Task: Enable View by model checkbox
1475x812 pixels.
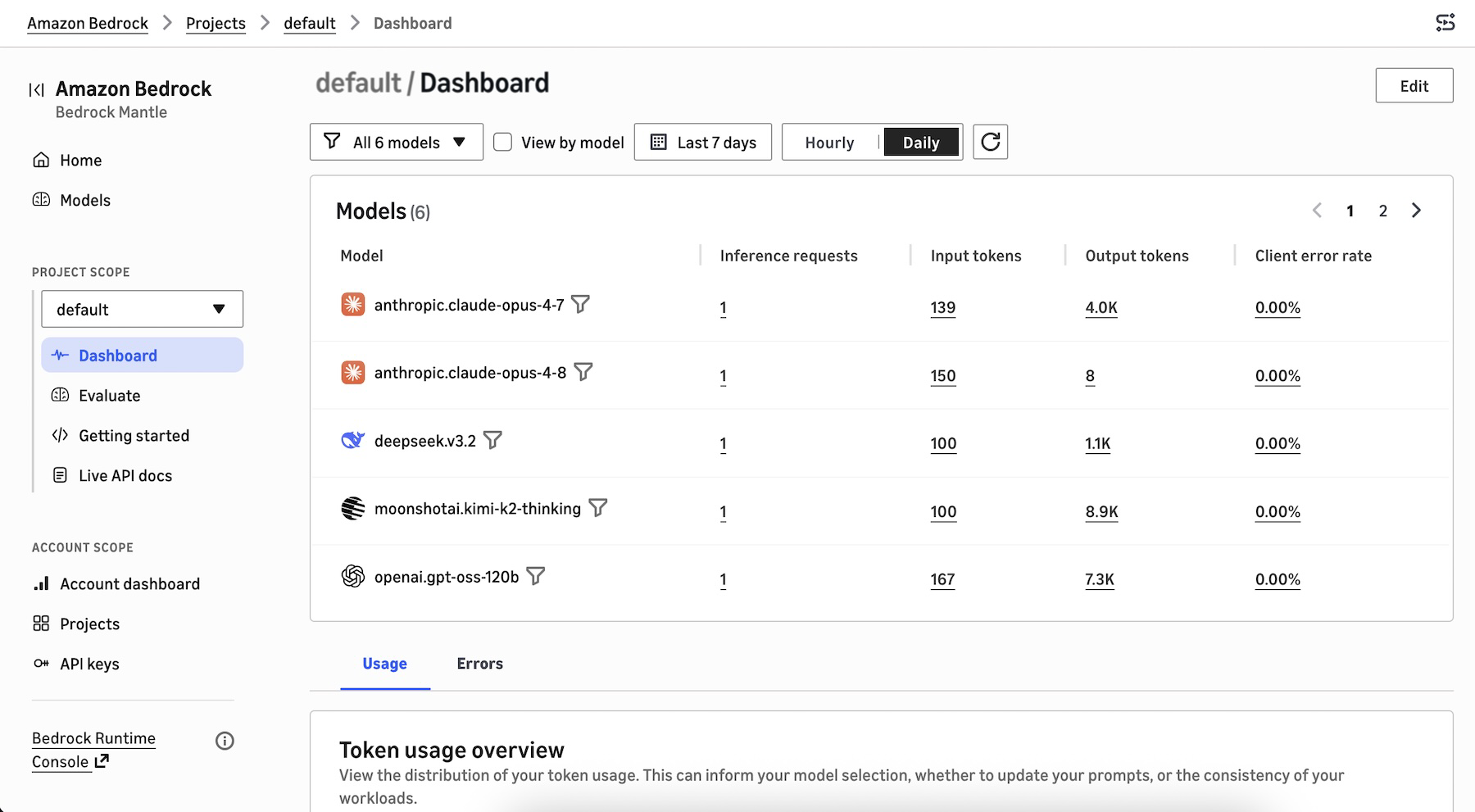Action: 502,143
